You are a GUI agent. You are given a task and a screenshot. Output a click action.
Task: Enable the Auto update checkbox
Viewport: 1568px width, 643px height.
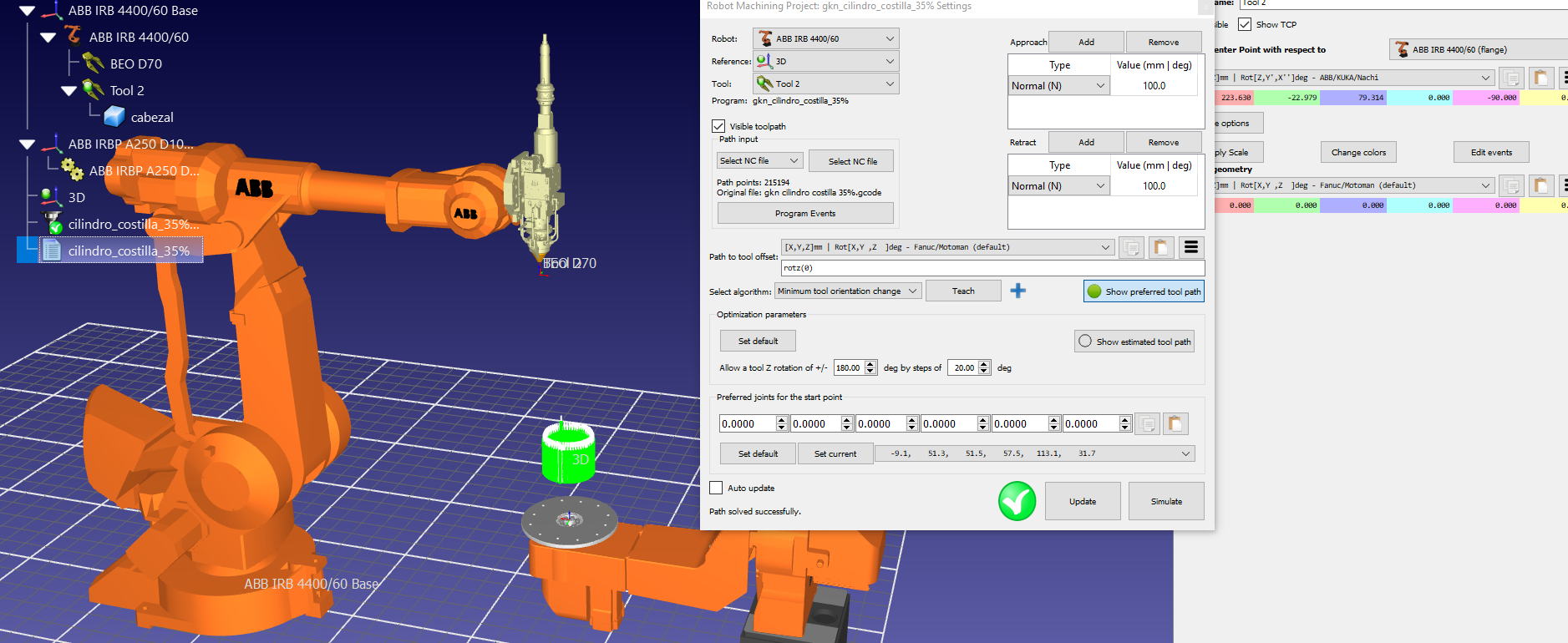(716, 488)
